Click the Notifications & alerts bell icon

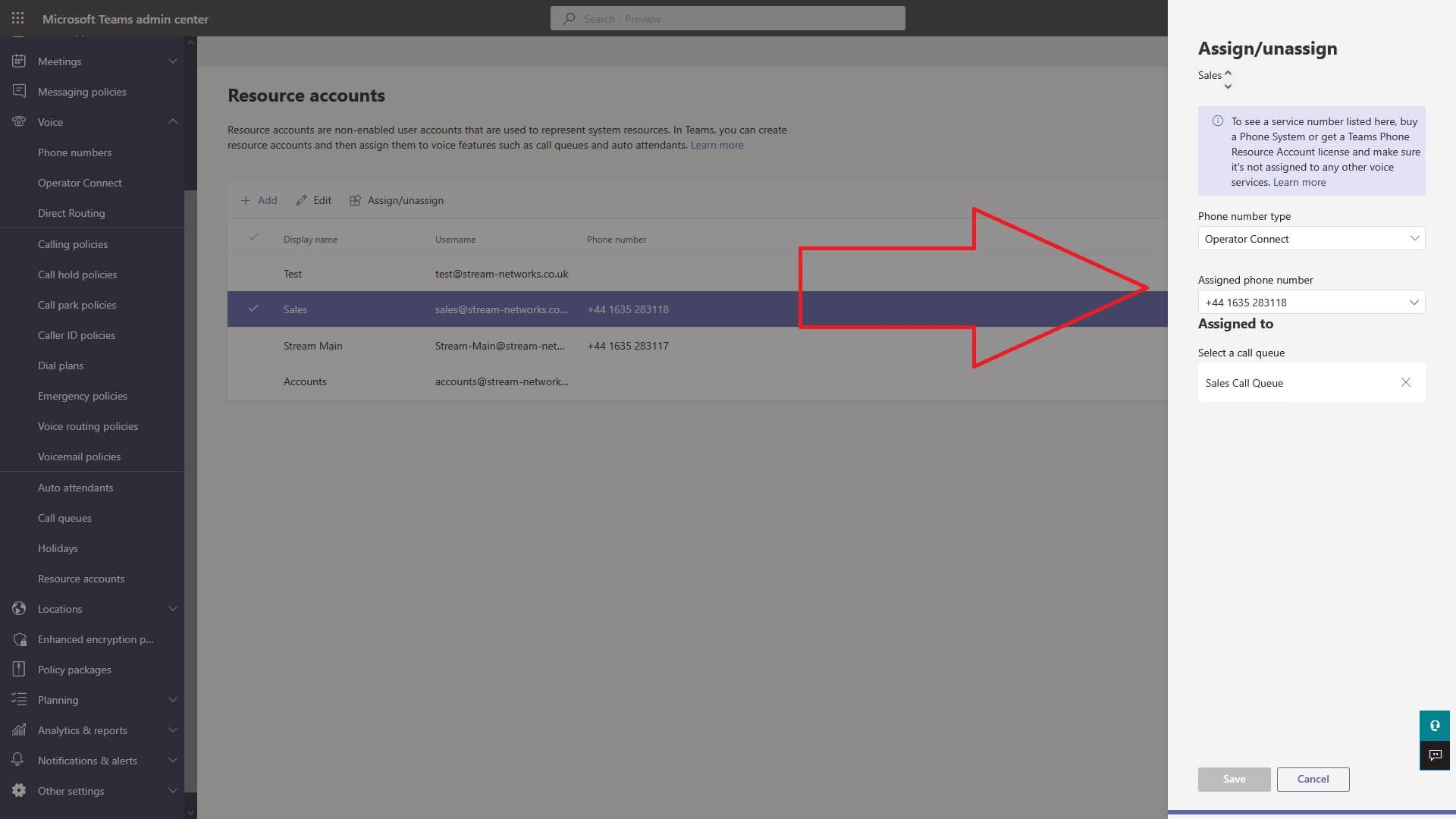(17, 760)
